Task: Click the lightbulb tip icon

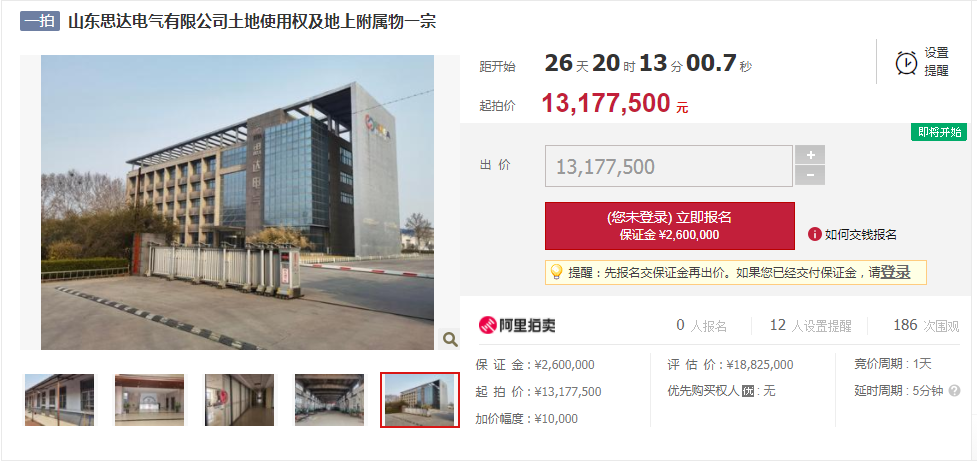Action: coord(556,272)
